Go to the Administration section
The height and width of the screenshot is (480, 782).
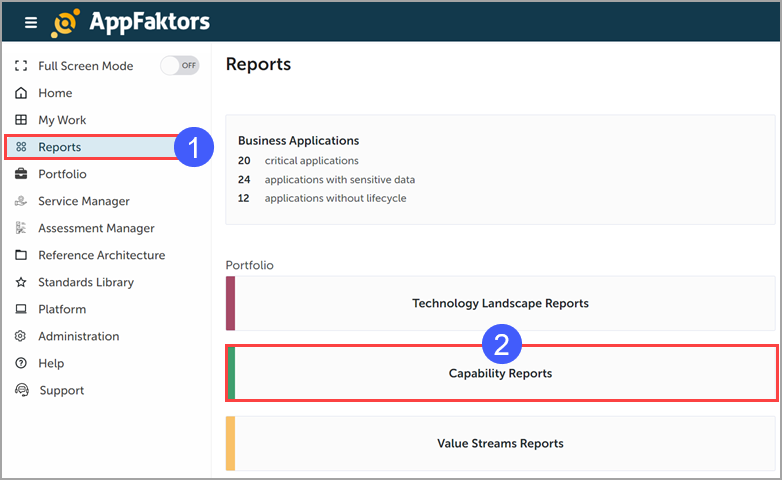78,336
